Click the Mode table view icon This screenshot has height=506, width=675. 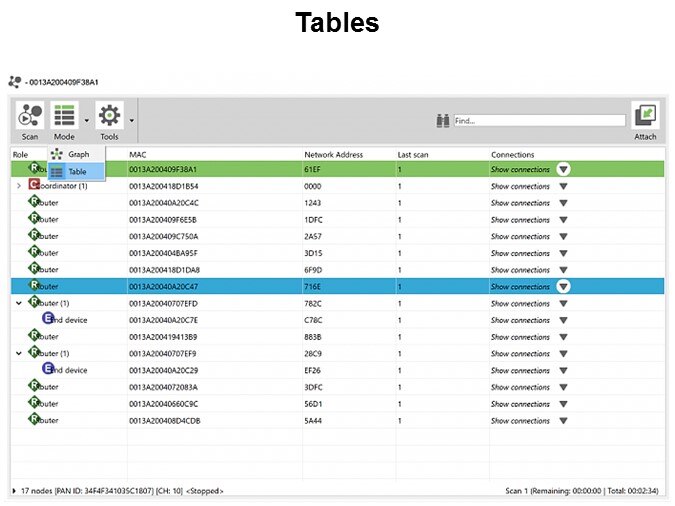(64, 116)
